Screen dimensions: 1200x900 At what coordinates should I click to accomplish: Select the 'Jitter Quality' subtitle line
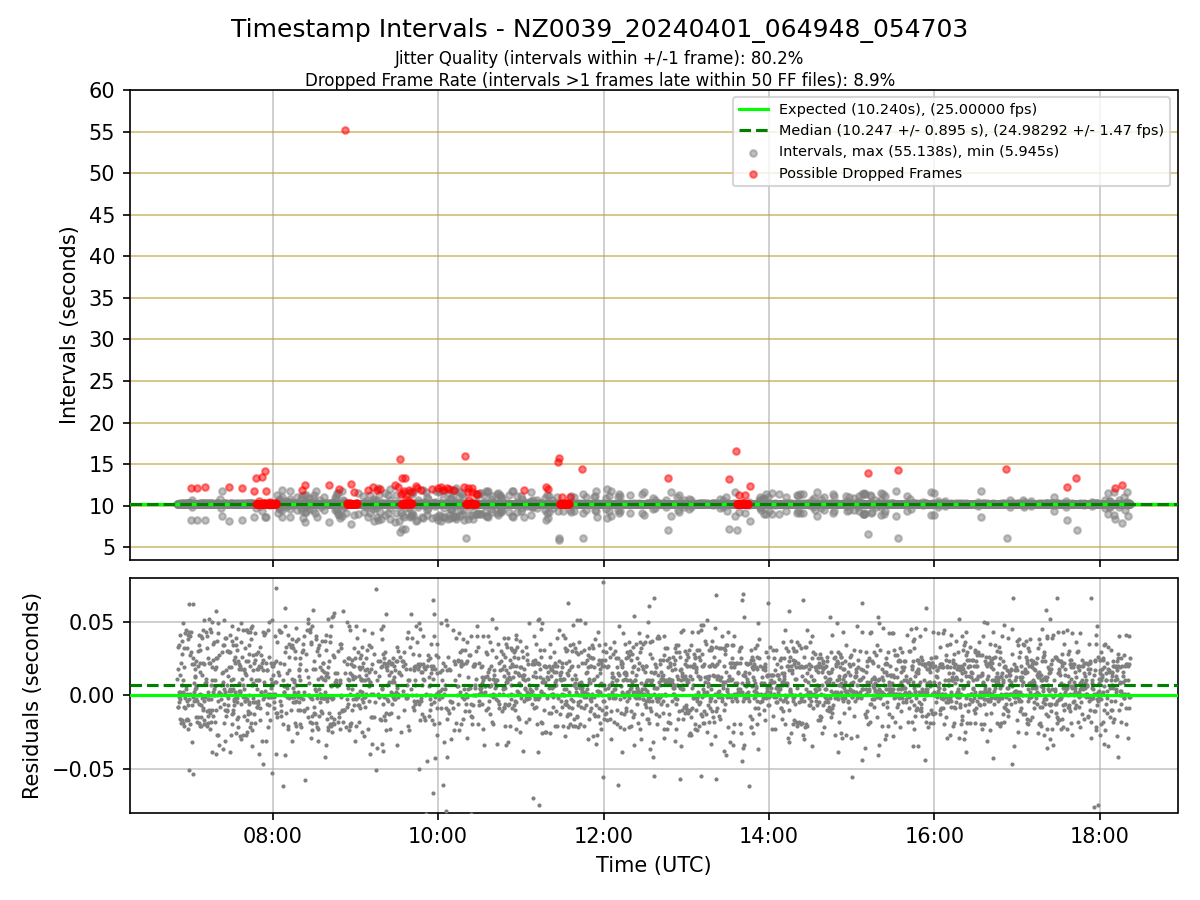tap(599, 58)
